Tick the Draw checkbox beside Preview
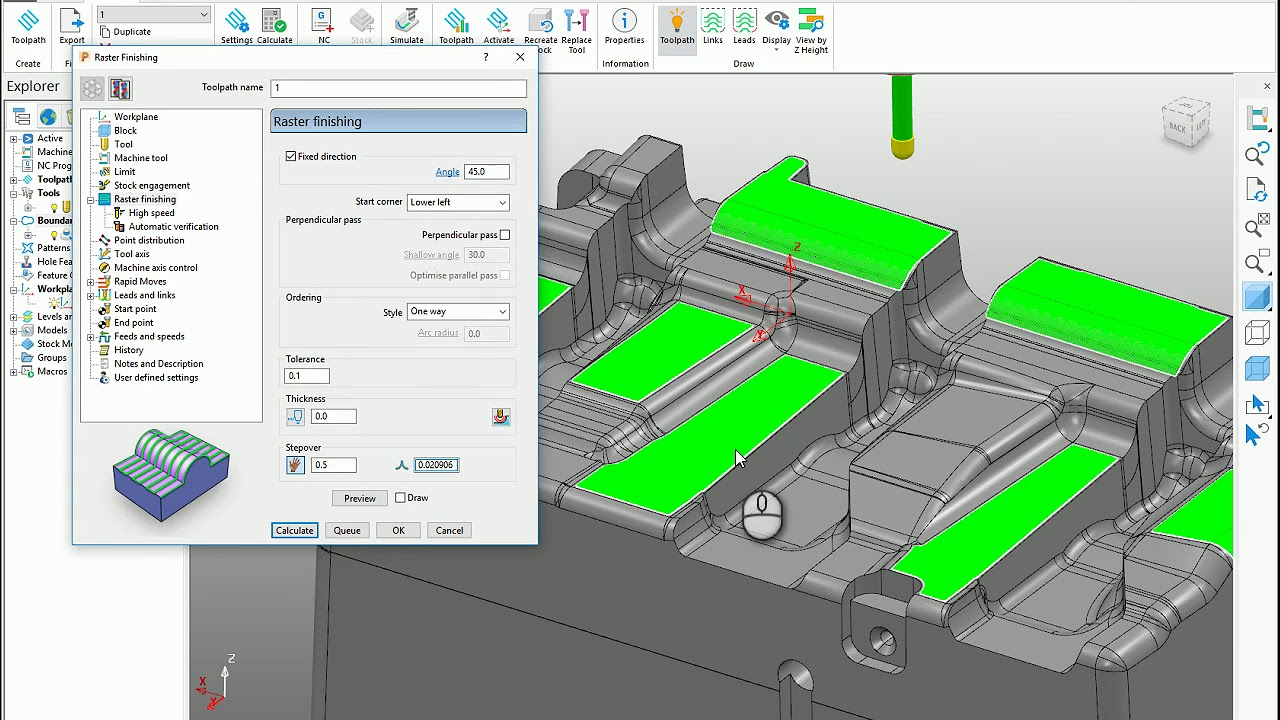Screen dimensions: 1280x720 click(400, 498)
